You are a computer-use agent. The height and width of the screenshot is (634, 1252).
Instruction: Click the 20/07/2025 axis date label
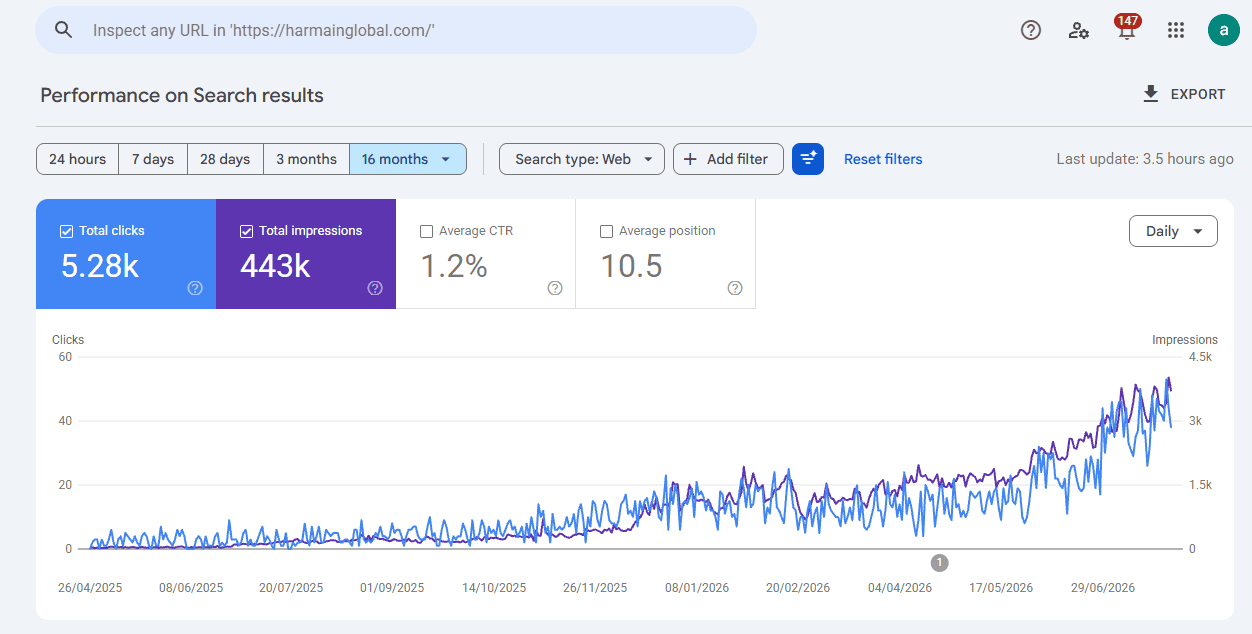click(292, 588)
